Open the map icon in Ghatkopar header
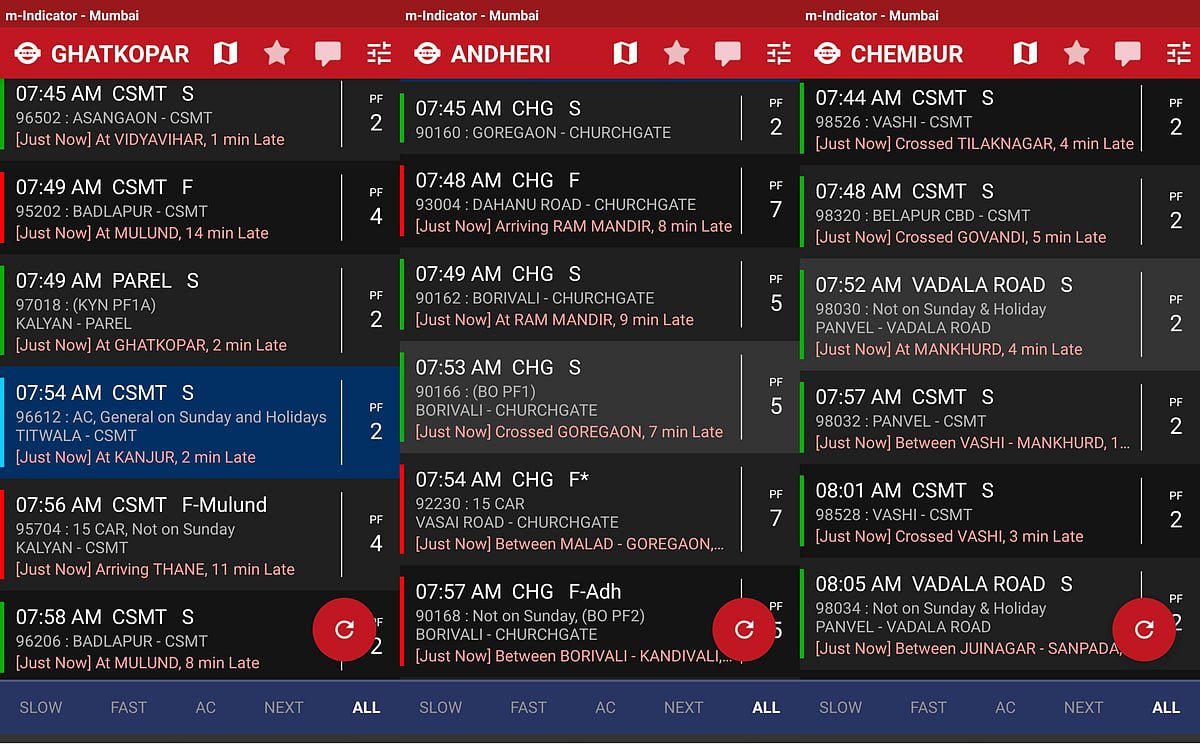The image size is (1200, 744). point(226,53)
